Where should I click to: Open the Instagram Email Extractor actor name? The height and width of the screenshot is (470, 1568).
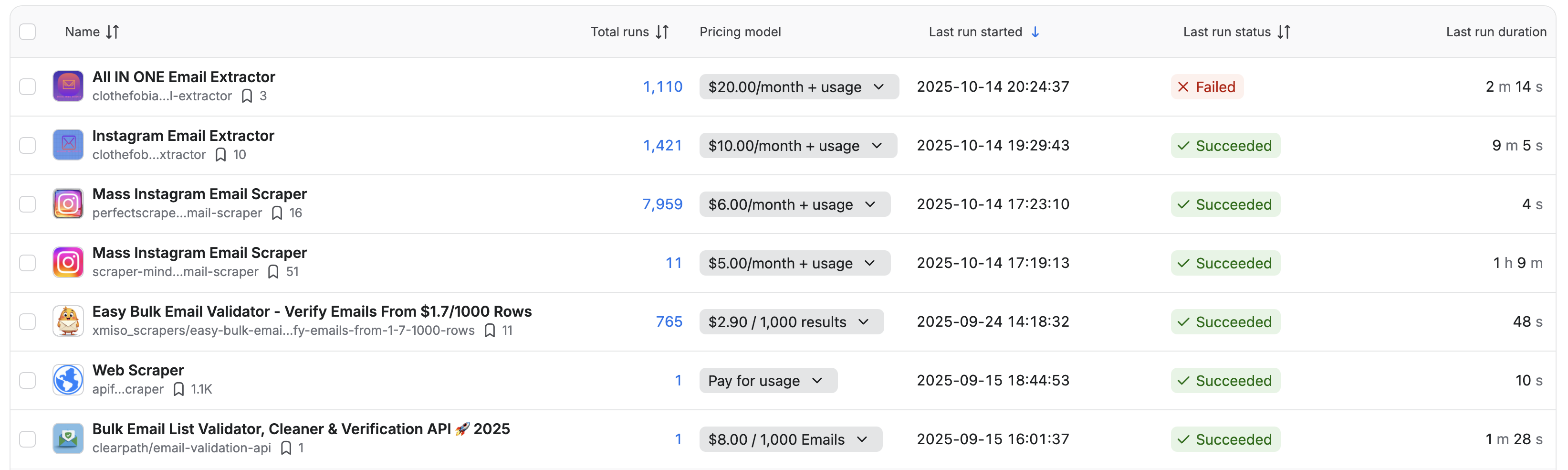click(183, 135)
